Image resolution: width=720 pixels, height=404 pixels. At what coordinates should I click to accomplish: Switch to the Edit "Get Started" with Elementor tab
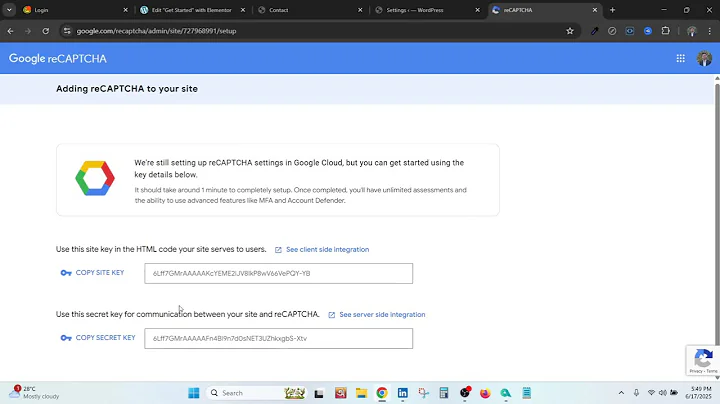click(193, 10)
